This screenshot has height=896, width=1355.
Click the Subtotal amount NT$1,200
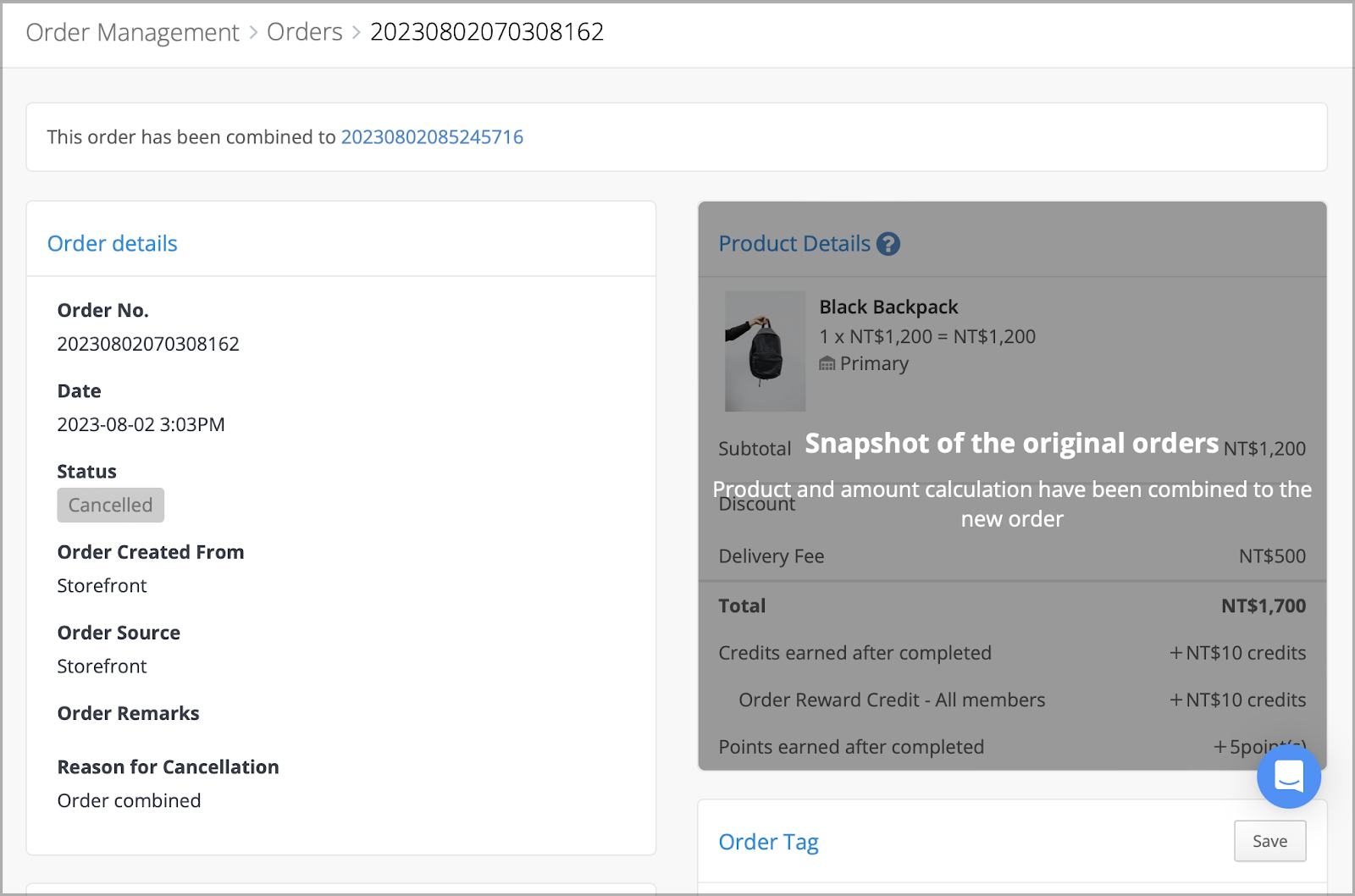1264,449
